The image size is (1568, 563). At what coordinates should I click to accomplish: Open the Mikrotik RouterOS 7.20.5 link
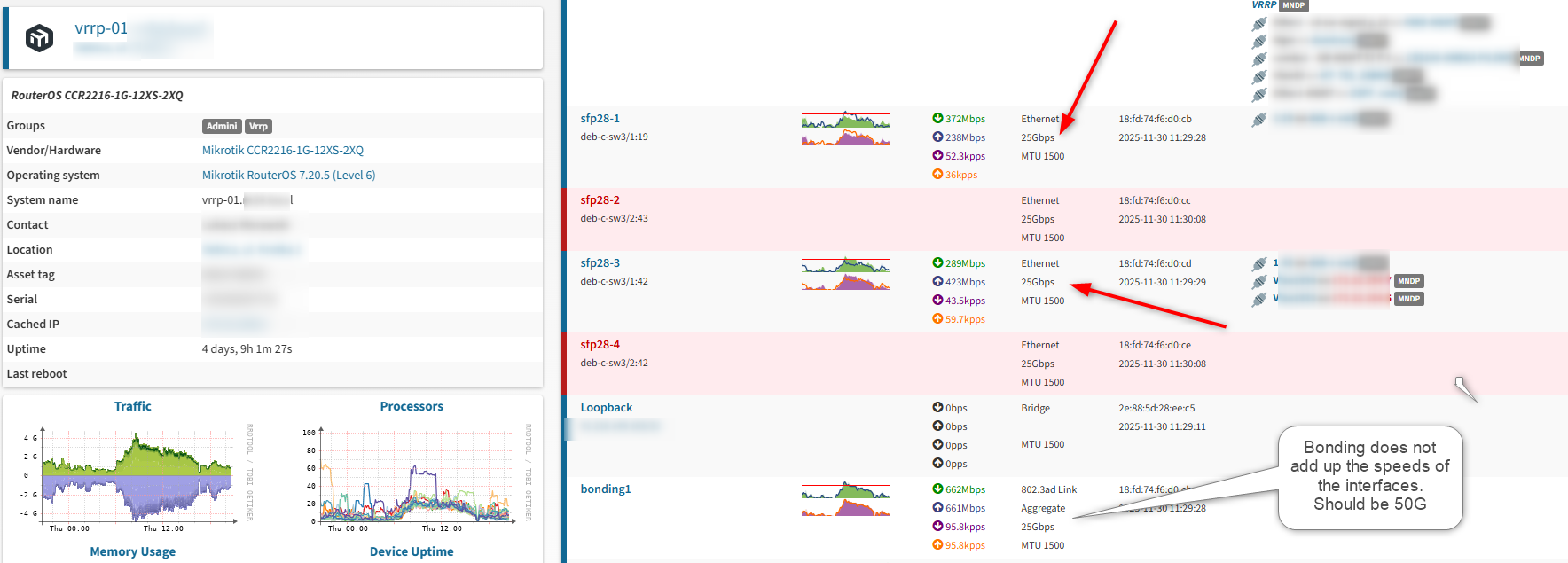(x=288, y=176)
